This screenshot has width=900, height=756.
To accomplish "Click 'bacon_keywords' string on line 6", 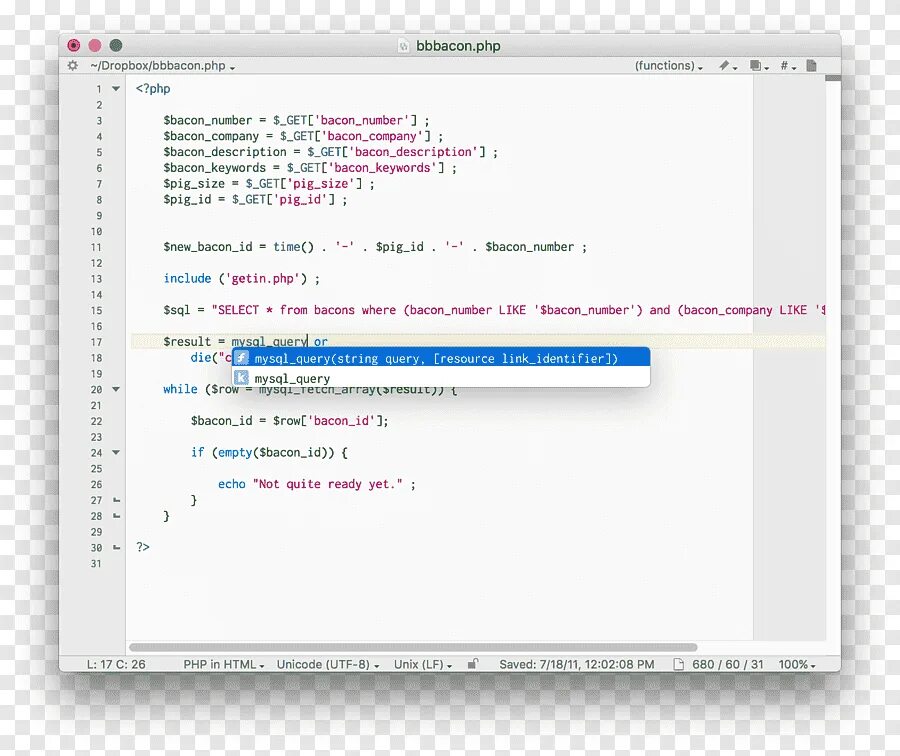I will point(386,168).
